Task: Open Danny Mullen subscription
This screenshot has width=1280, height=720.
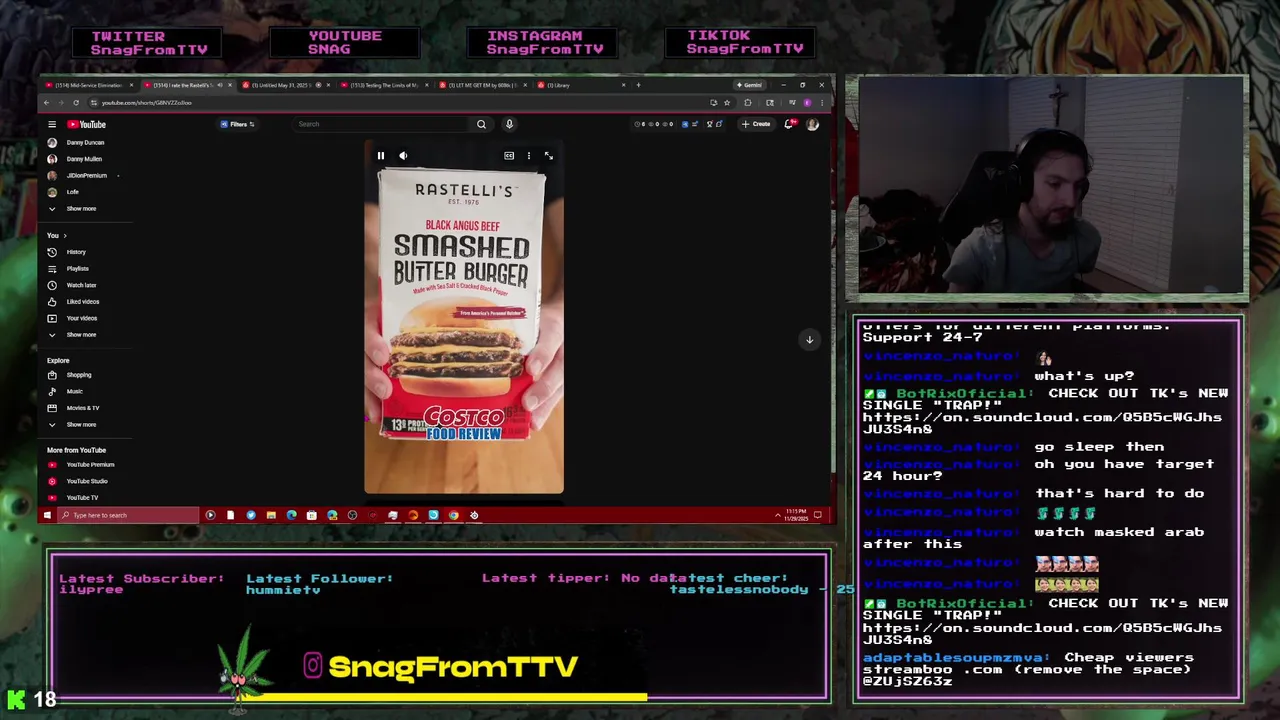Action: [x=85, y=159]
